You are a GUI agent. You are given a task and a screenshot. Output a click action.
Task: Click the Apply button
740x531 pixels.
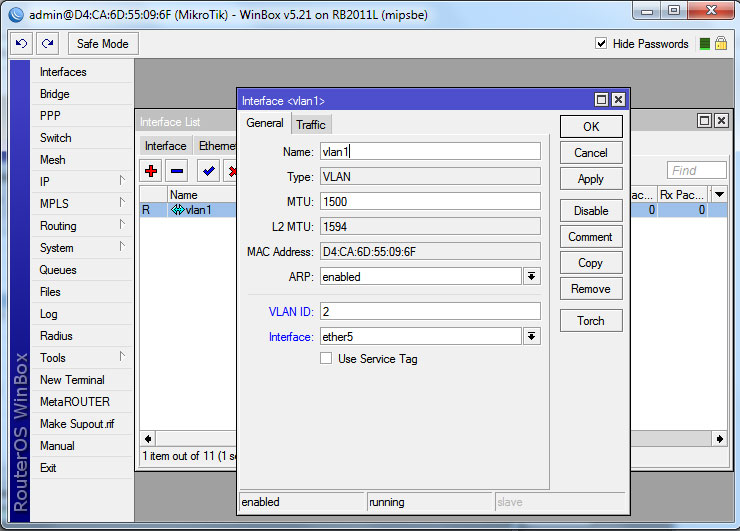tap(590, 179)
